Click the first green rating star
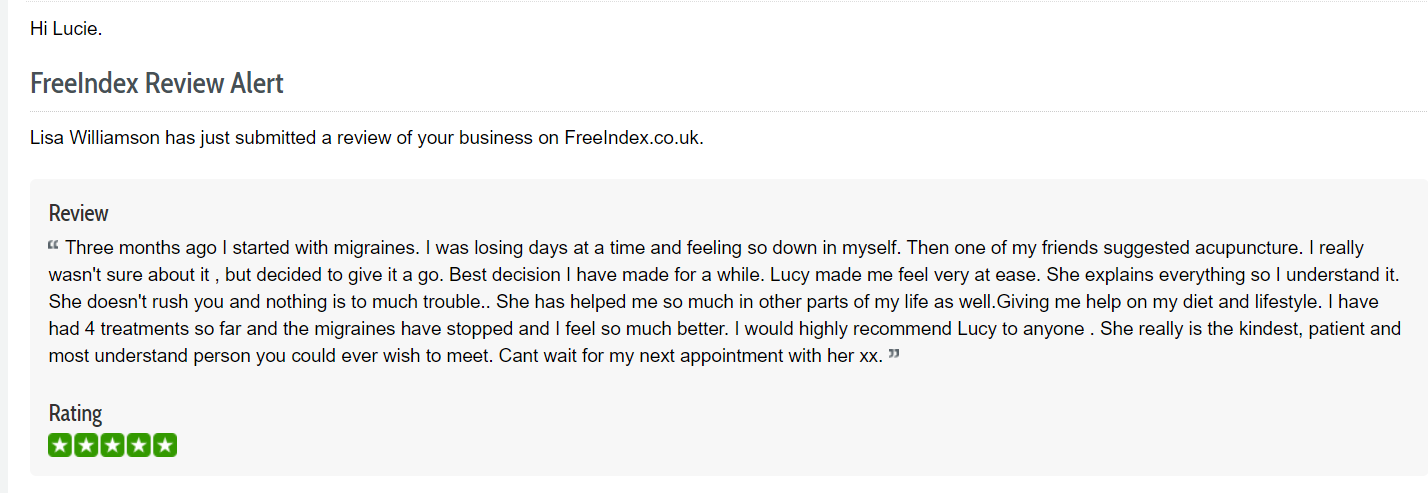Viewport: 1428px width, 493px height. pos(61,445)
